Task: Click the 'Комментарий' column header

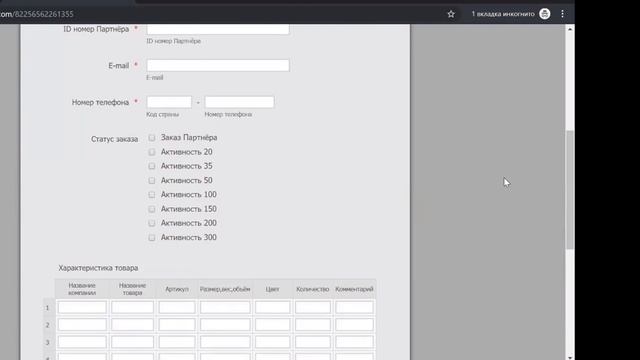Action: [354, 289]
